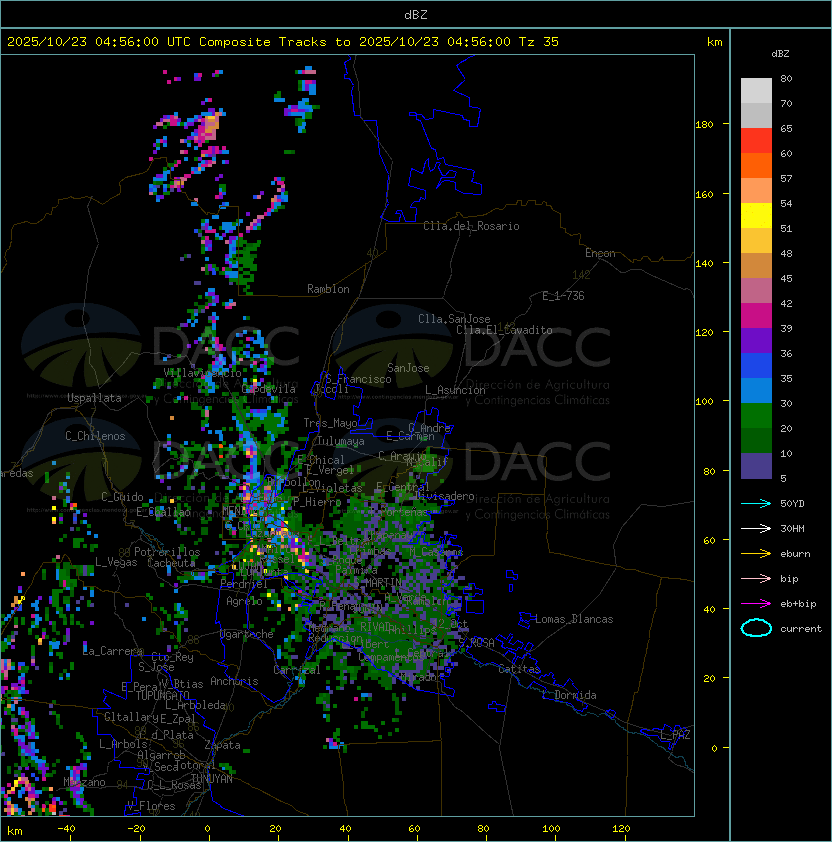Click the 'S_Francisco' map label
832x842 pixels.
358,379
